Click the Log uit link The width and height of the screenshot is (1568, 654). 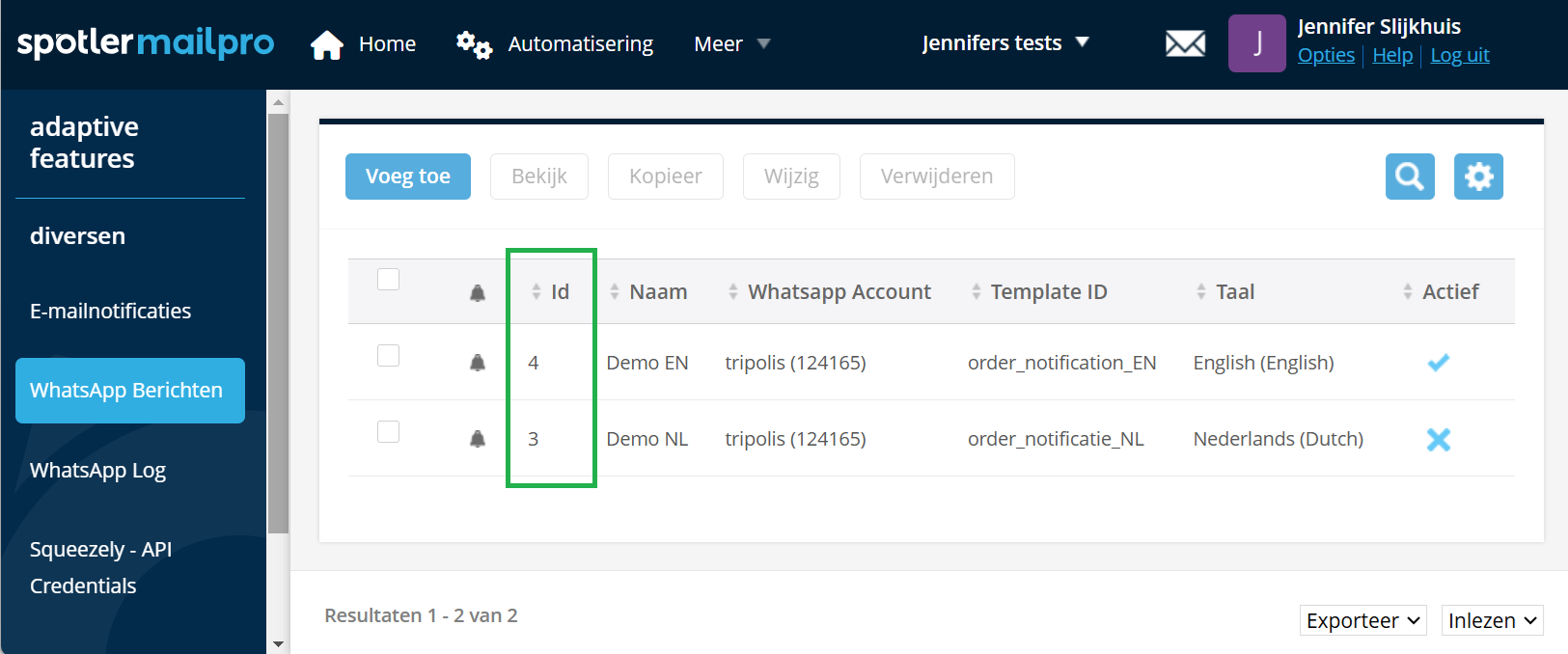tap(1459, 55)
